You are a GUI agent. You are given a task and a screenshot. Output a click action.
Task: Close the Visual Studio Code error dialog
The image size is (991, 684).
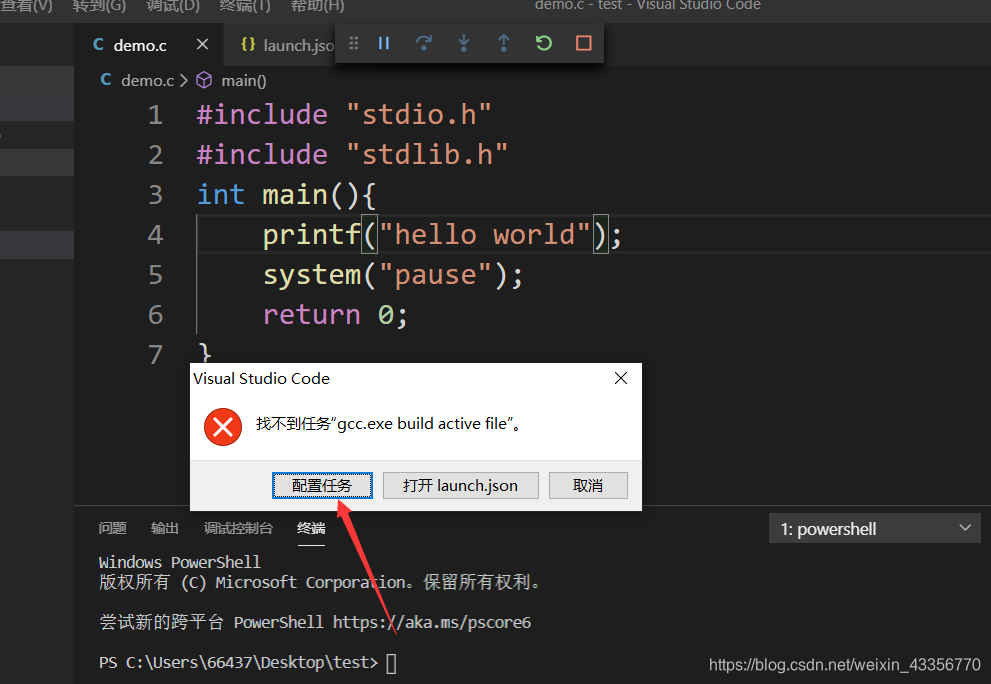click(621, 378)
